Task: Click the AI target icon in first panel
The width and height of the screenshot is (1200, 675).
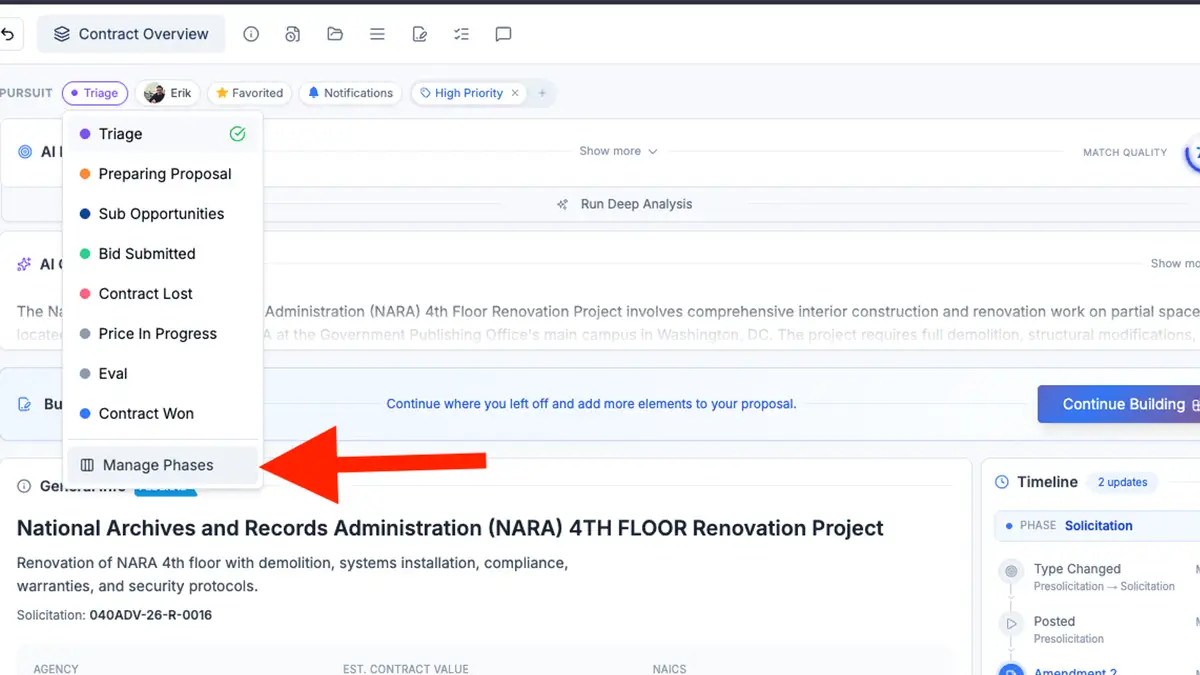Action: click(x=25, y=152)
